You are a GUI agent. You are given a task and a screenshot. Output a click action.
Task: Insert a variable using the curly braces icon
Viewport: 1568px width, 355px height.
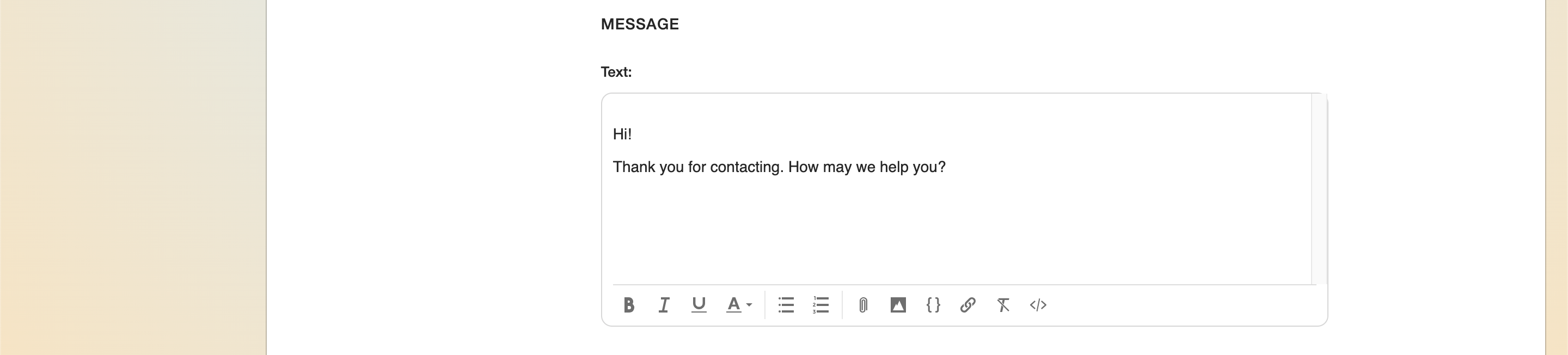933,305
